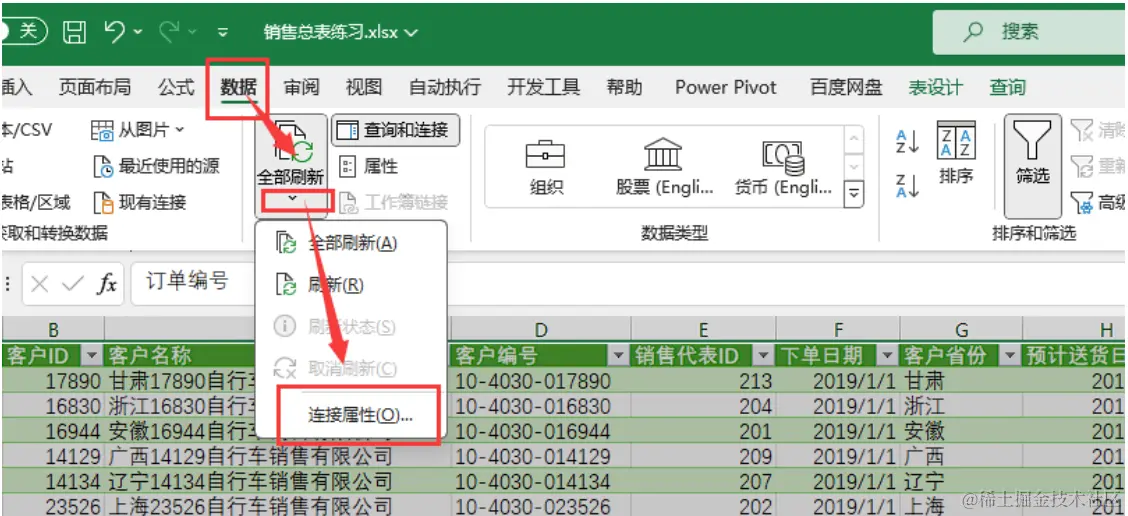This screenshot has height=516, width=1128.
Task: Open 客户编号 filter dropdown
Action: pos(618,356)
